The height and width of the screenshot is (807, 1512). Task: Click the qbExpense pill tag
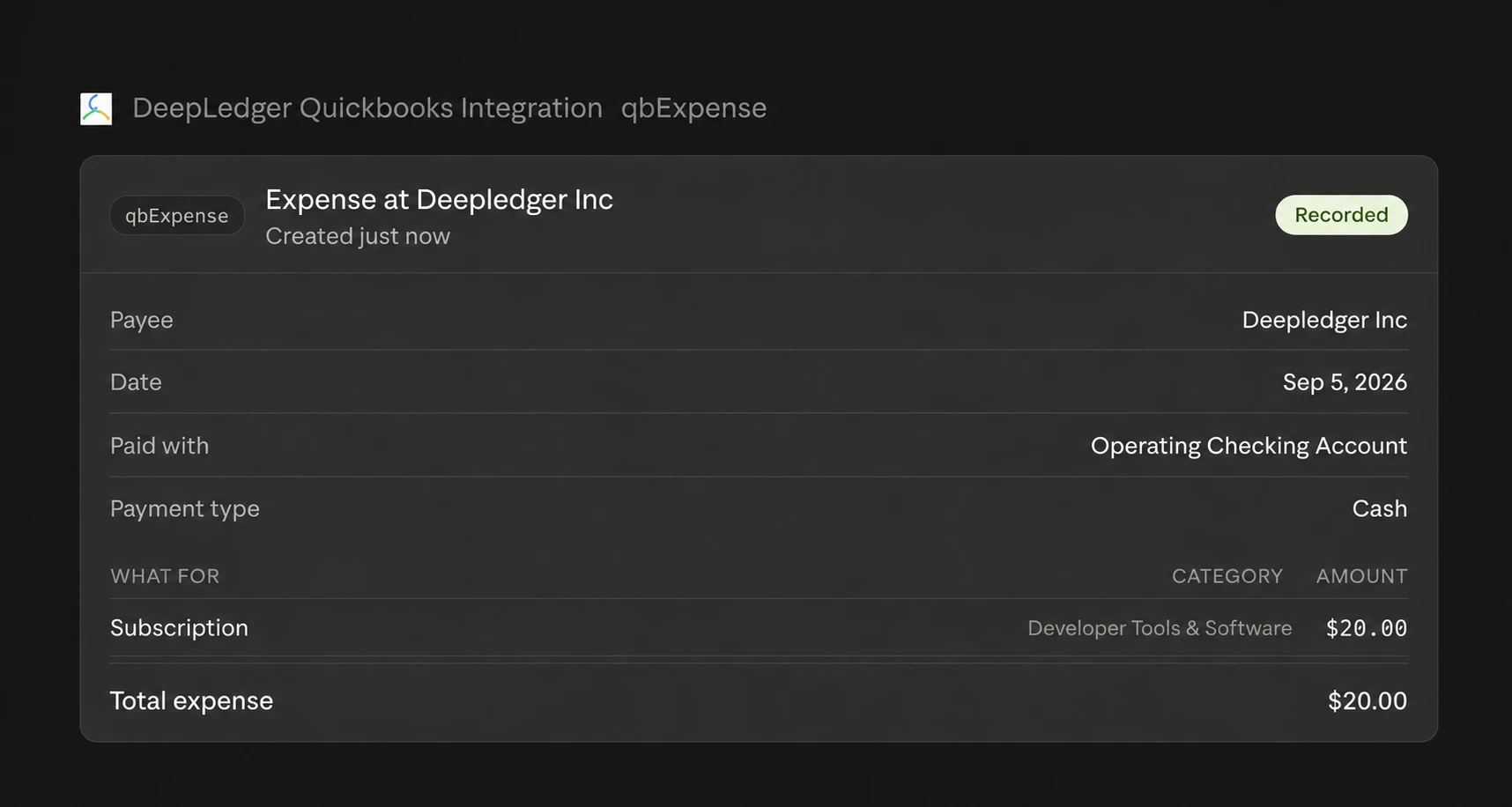tap(176, 216)
